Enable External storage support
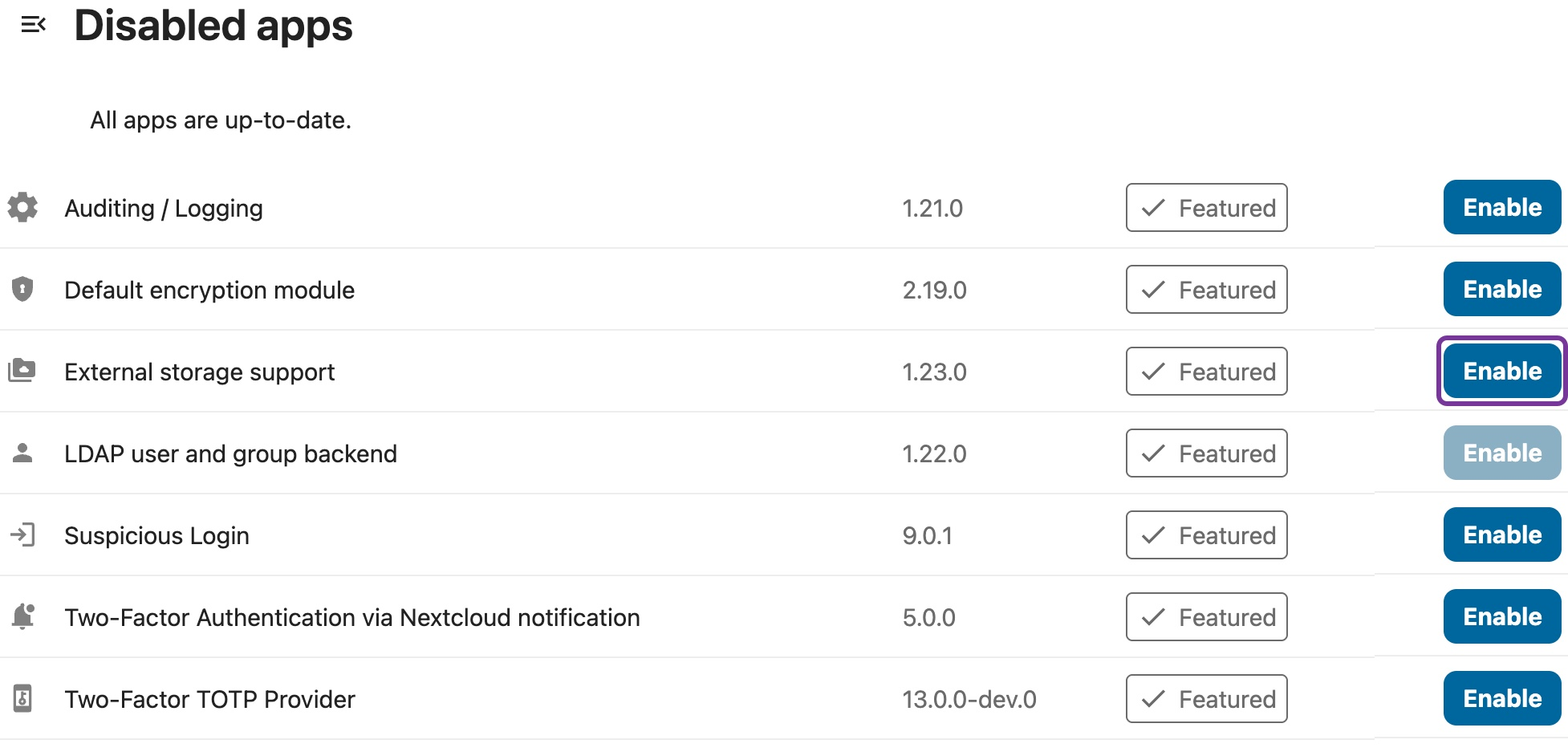Viewport: 1568px width, 756px height. [x=1501, y=371]
